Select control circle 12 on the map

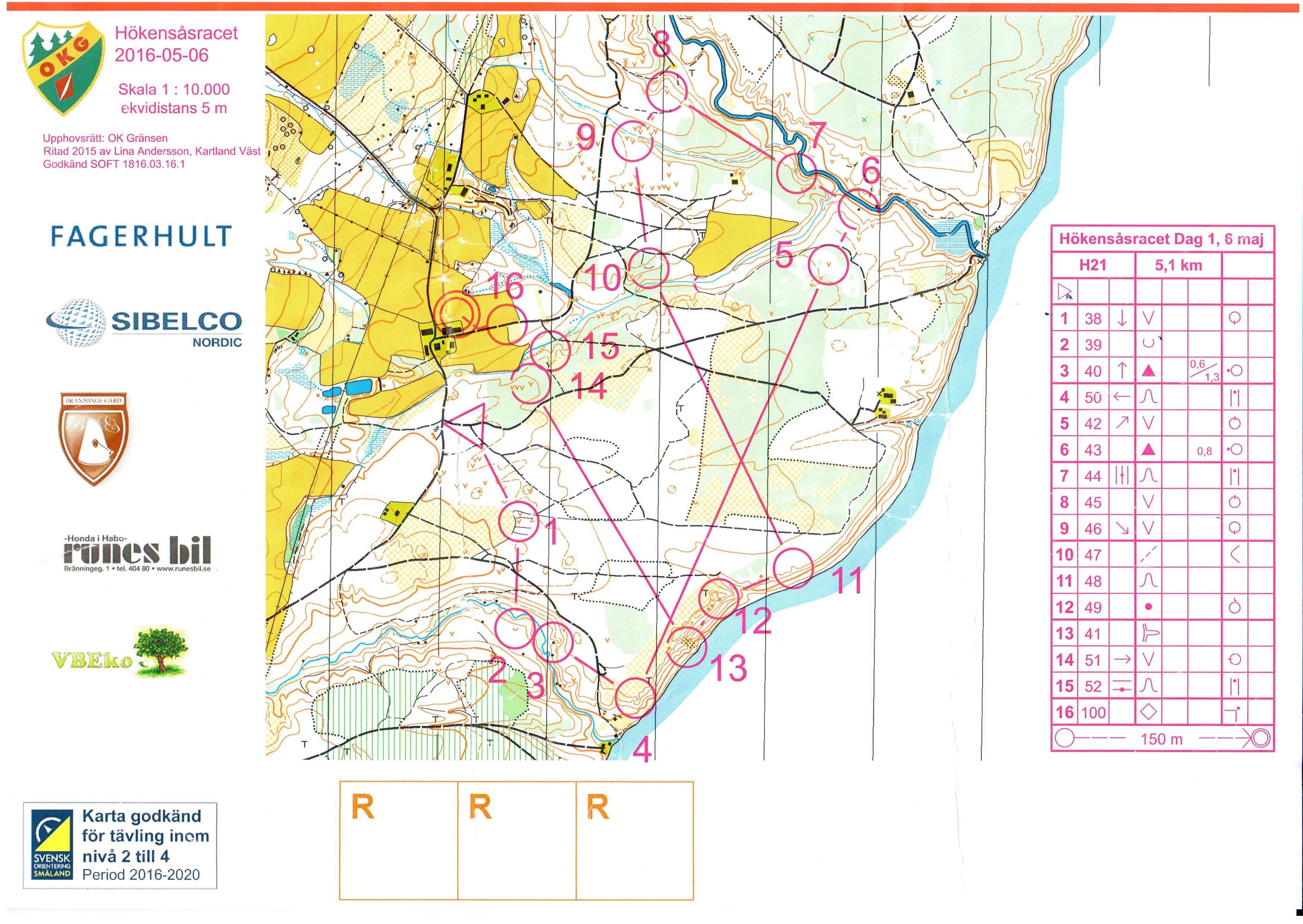click(x=718, y=599)
